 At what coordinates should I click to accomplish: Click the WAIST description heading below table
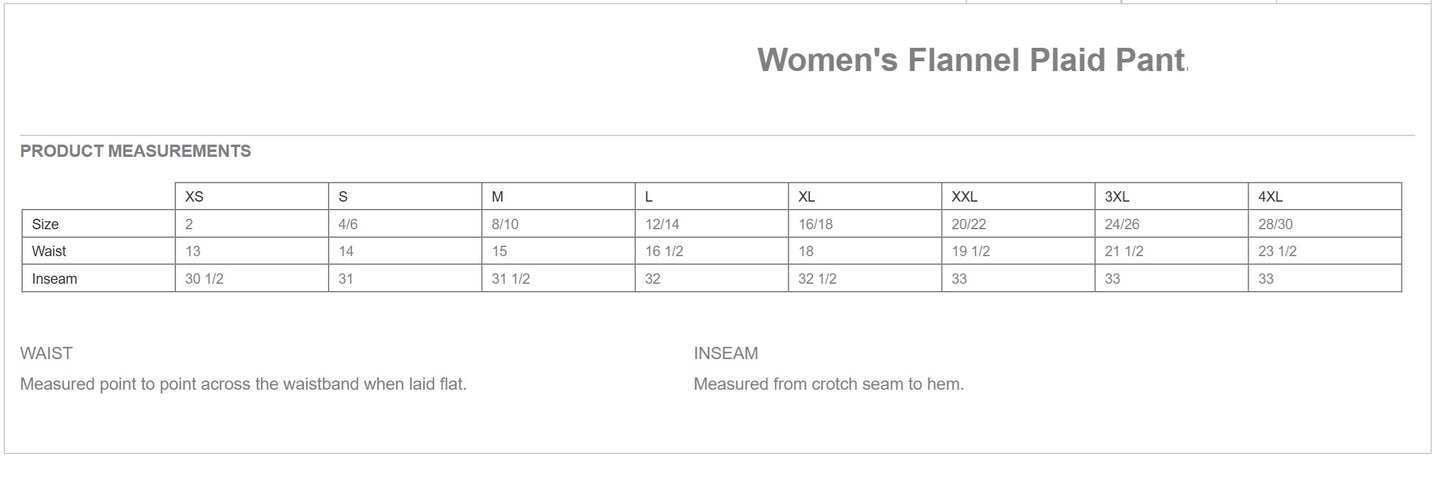point(46,353)
